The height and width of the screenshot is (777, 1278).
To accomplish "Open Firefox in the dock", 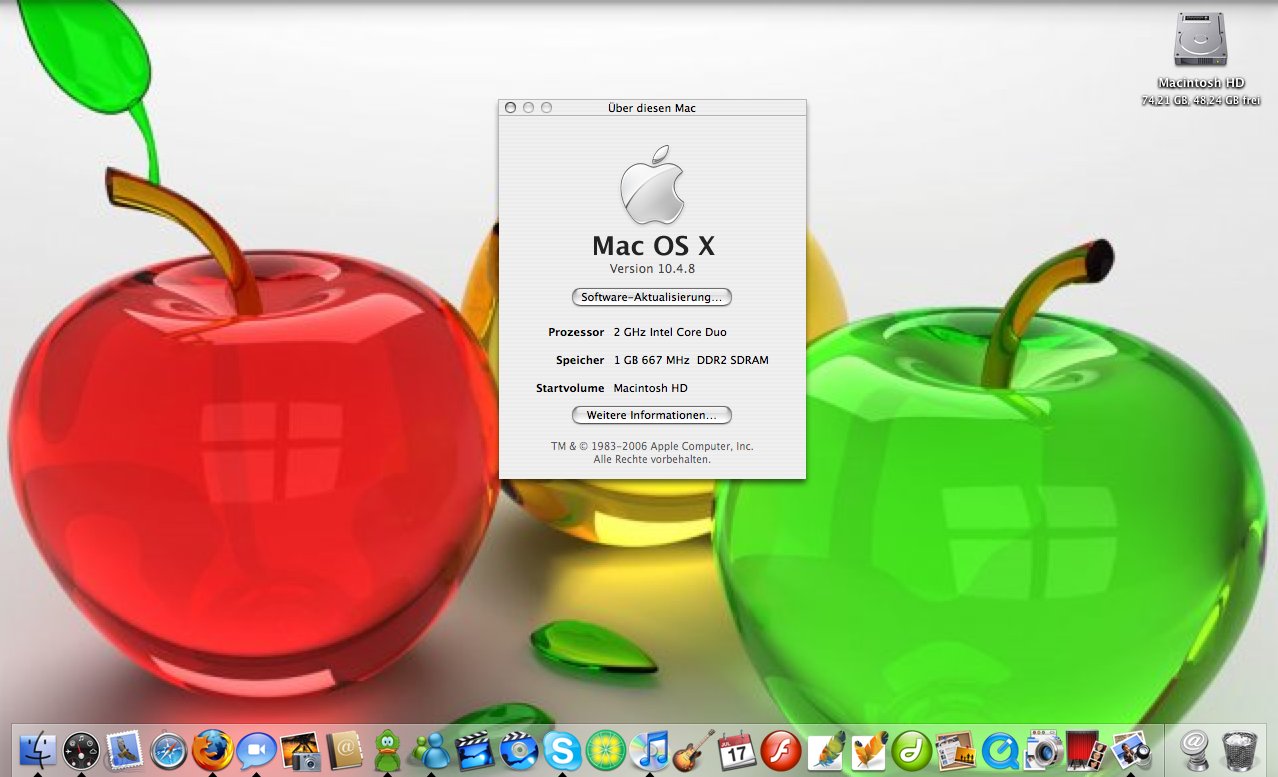I will (x=212, y=749).
